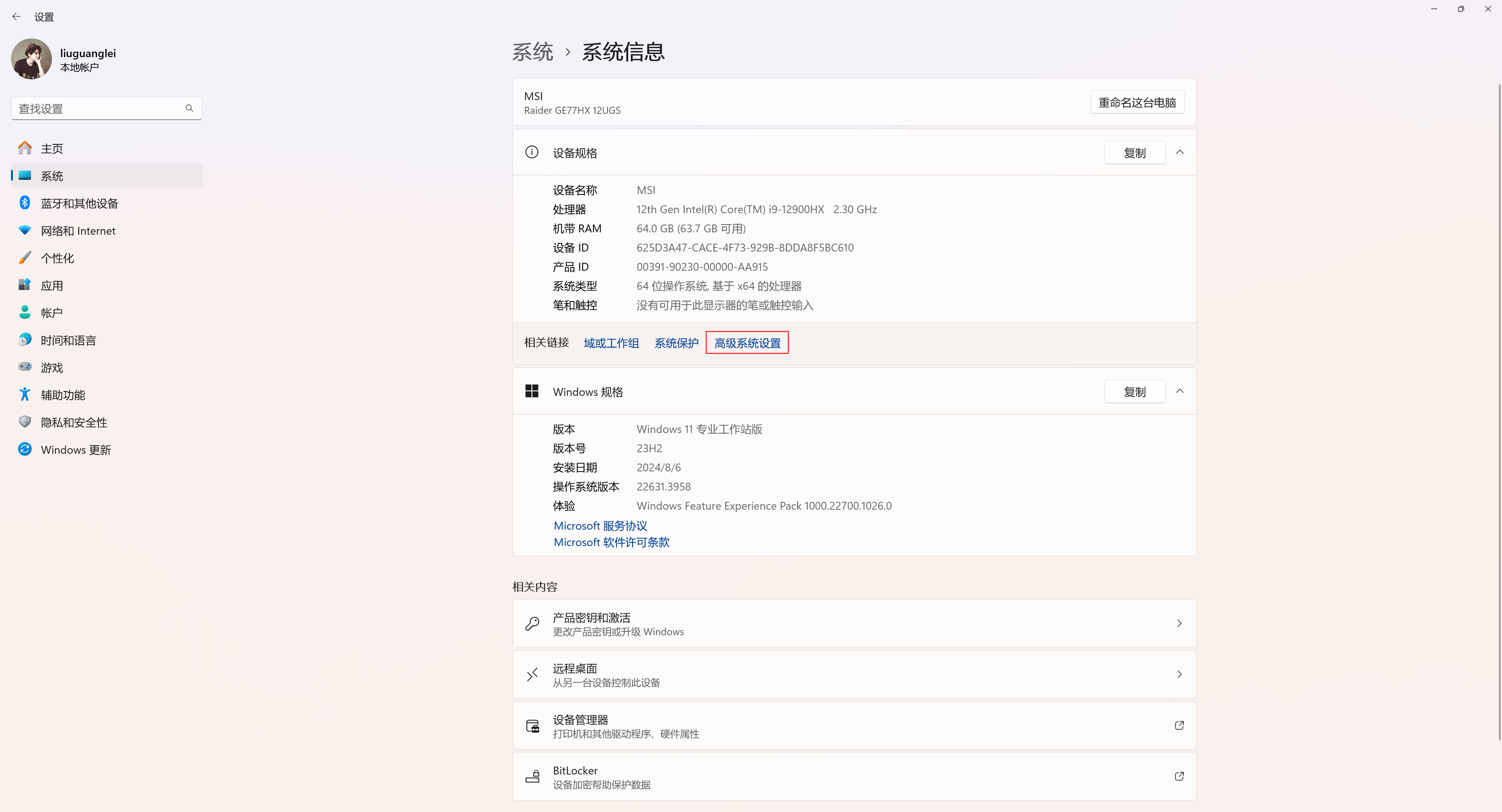Select 时间和语言 in sidebar
This screenshot has width=1502, height=812.
68,340
